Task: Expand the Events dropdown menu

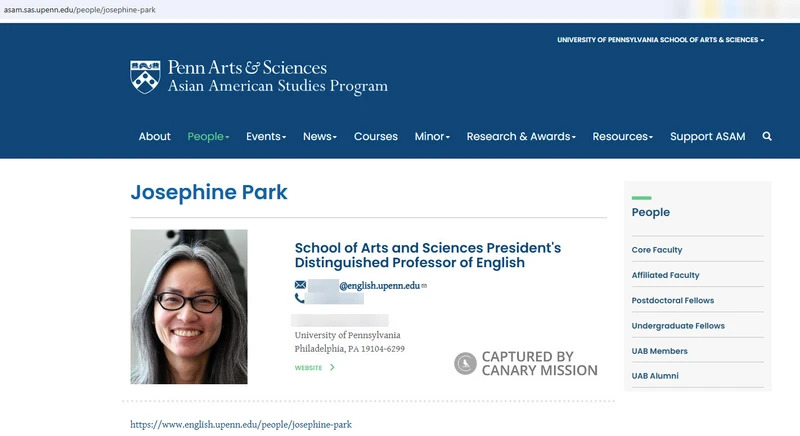Action: pos(266,136)
